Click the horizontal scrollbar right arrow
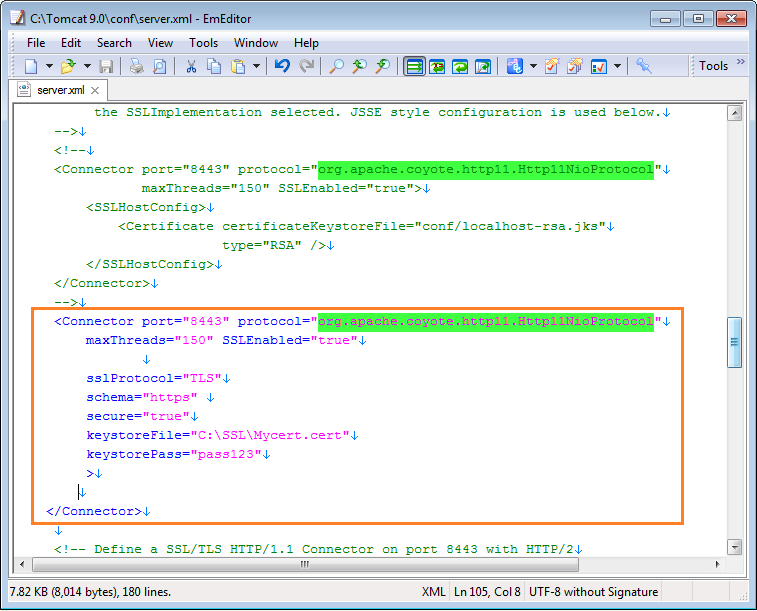The image size is (757, 611). (717, 564)
